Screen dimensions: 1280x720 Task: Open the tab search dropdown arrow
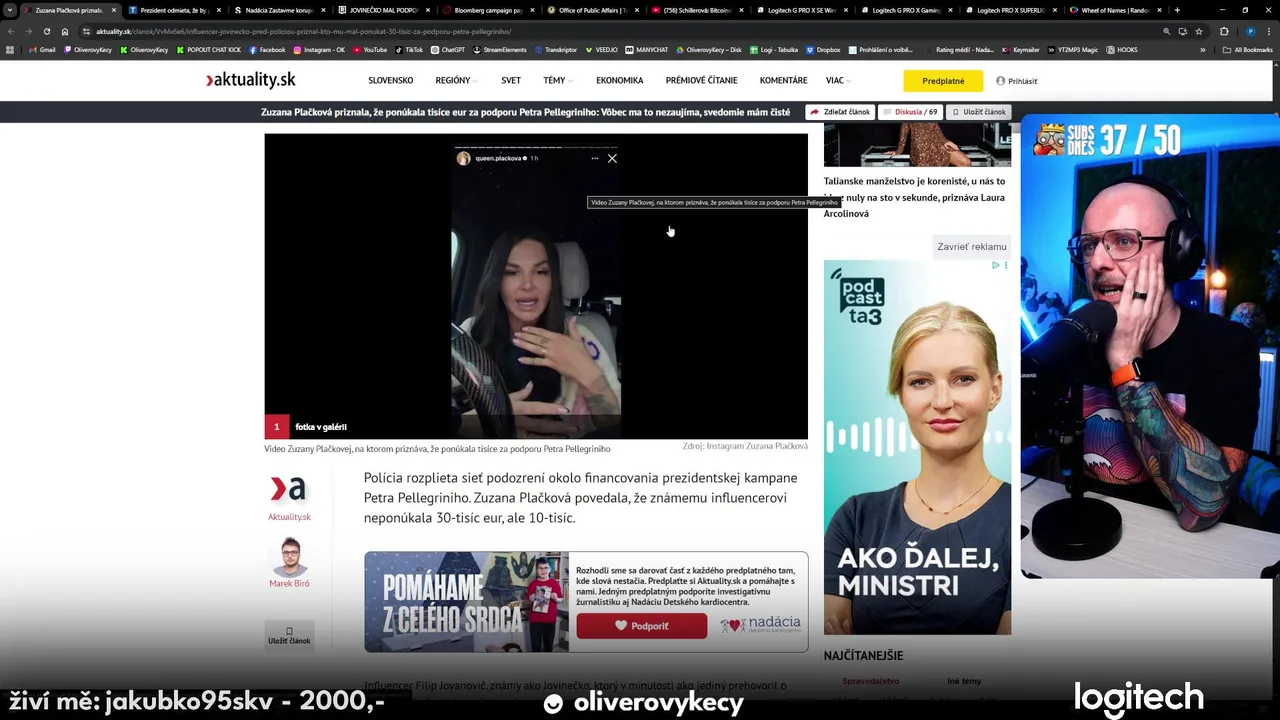[10, 10]
